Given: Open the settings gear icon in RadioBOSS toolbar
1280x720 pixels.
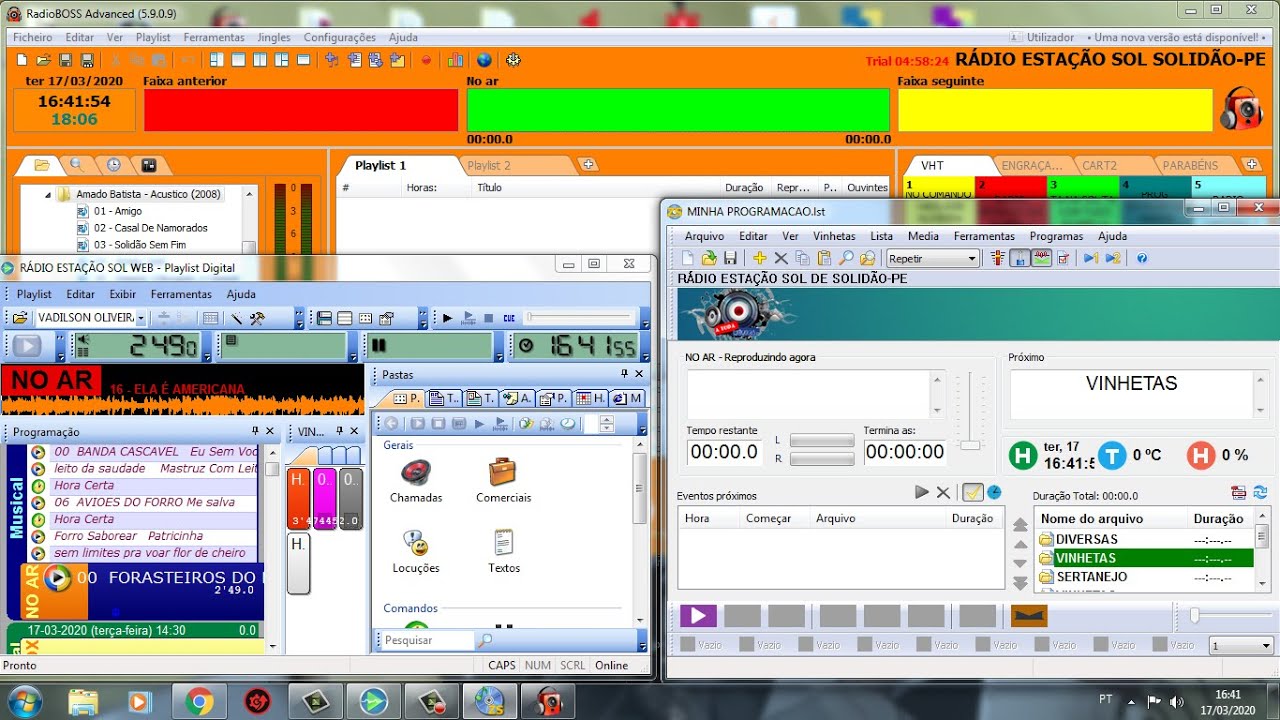Looking at the screenshot, I should (x=514, y=60).
